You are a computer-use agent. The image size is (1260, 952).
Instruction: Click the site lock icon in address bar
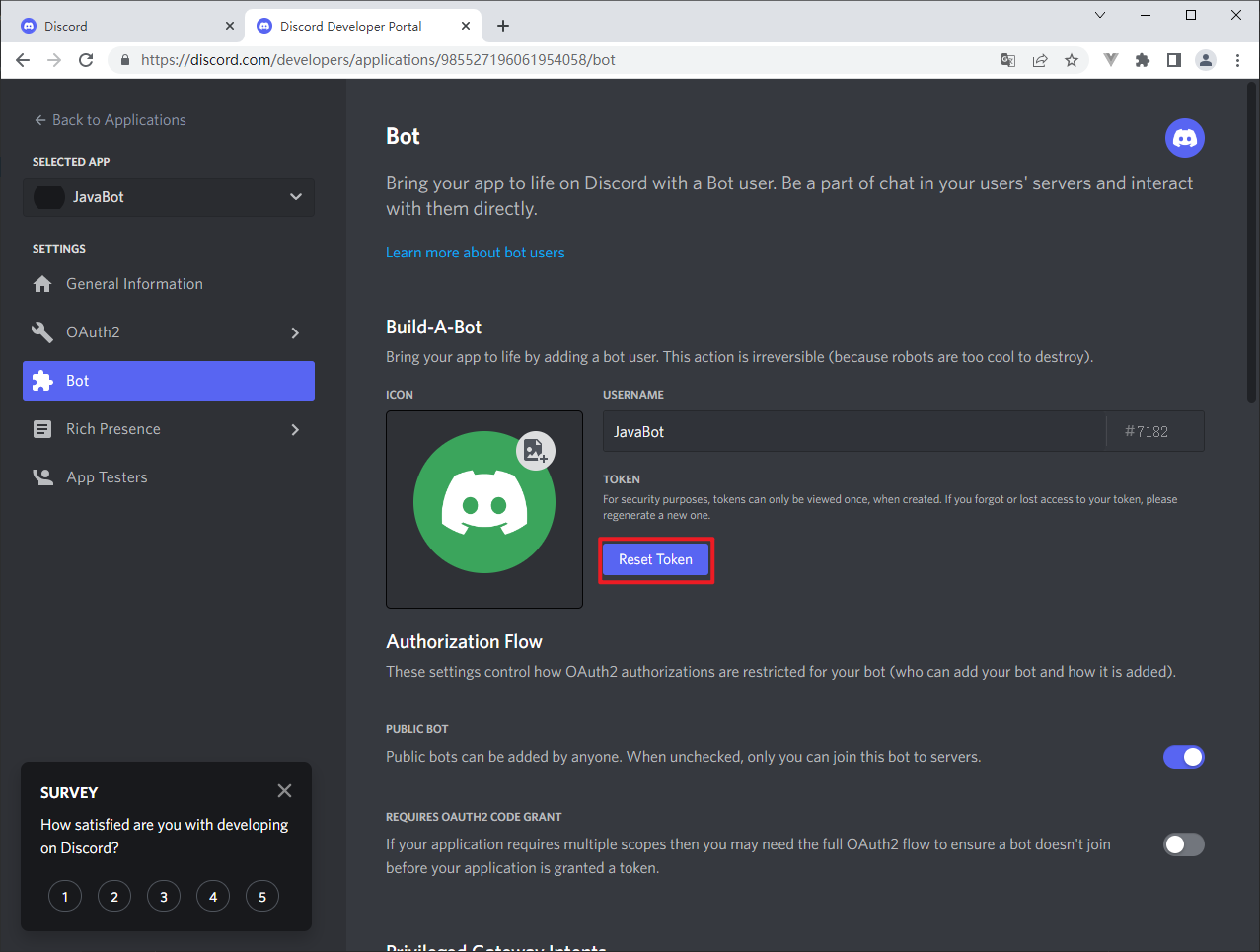124,60
